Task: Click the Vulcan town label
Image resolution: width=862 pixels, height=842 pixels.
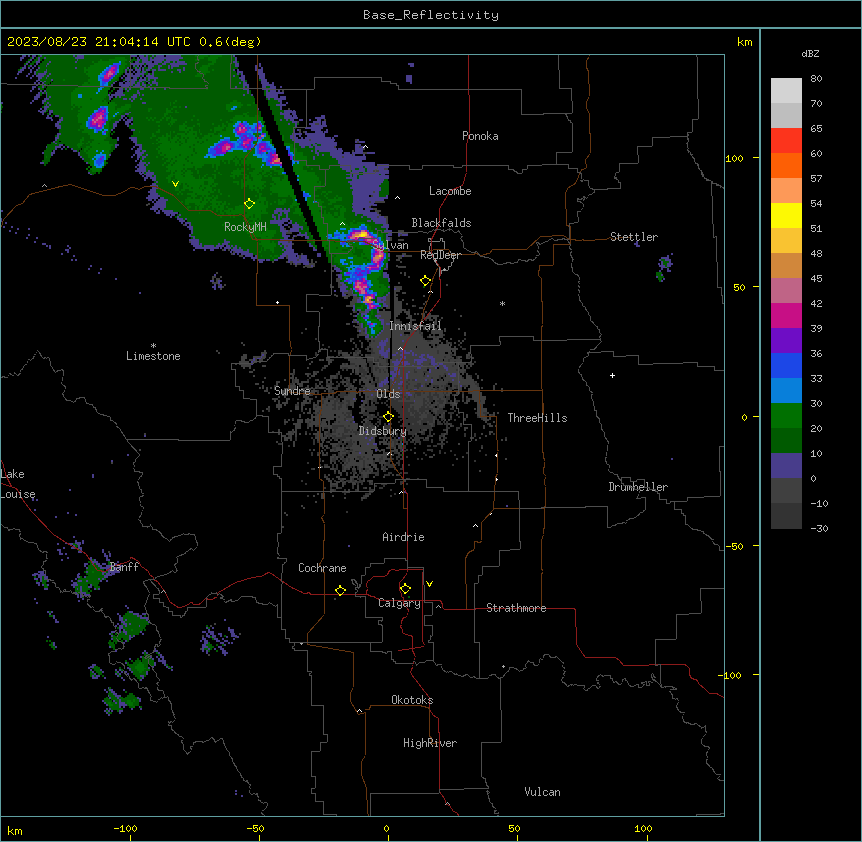Action: point(542,792)
